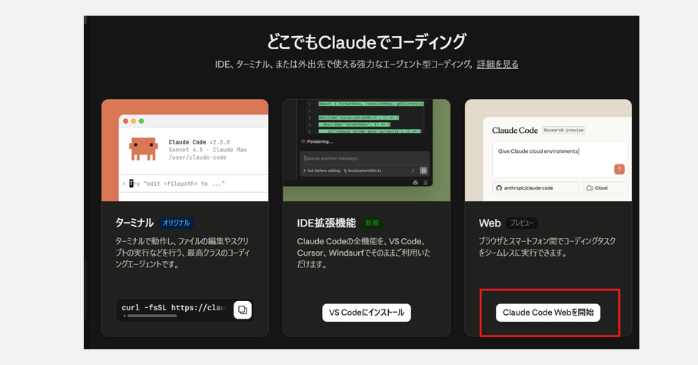Image resolution: width=698 pixels, height=365 pixels.
Task: Click the IDE拡張機能 description mentioning VS Code, Cursor
Action: pyautogui.click(x=364, y=253)
